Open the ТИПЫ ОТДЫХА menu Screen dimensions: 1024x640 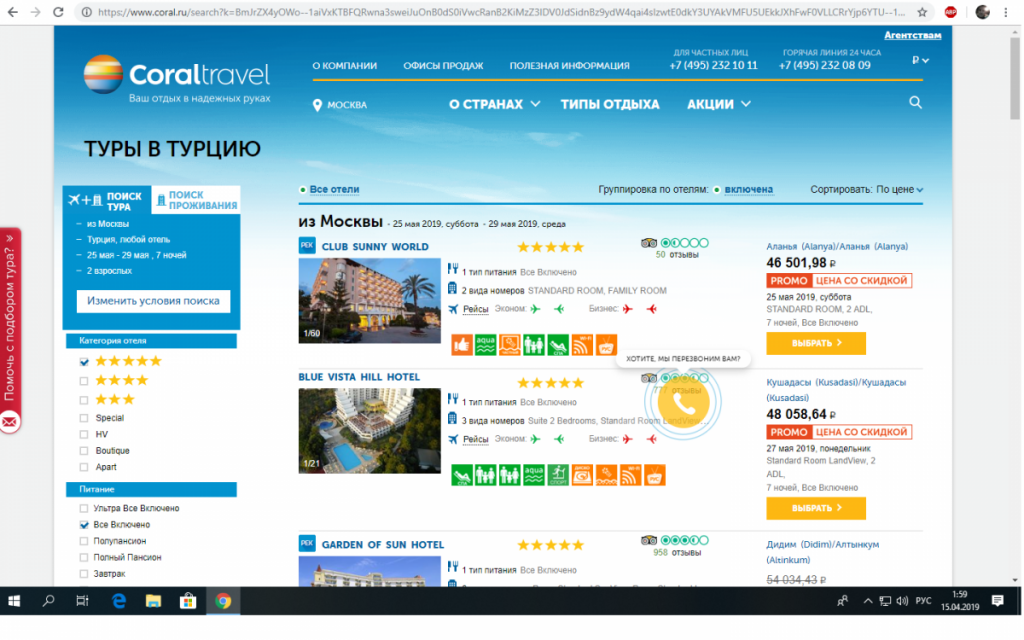pos(610,104)
